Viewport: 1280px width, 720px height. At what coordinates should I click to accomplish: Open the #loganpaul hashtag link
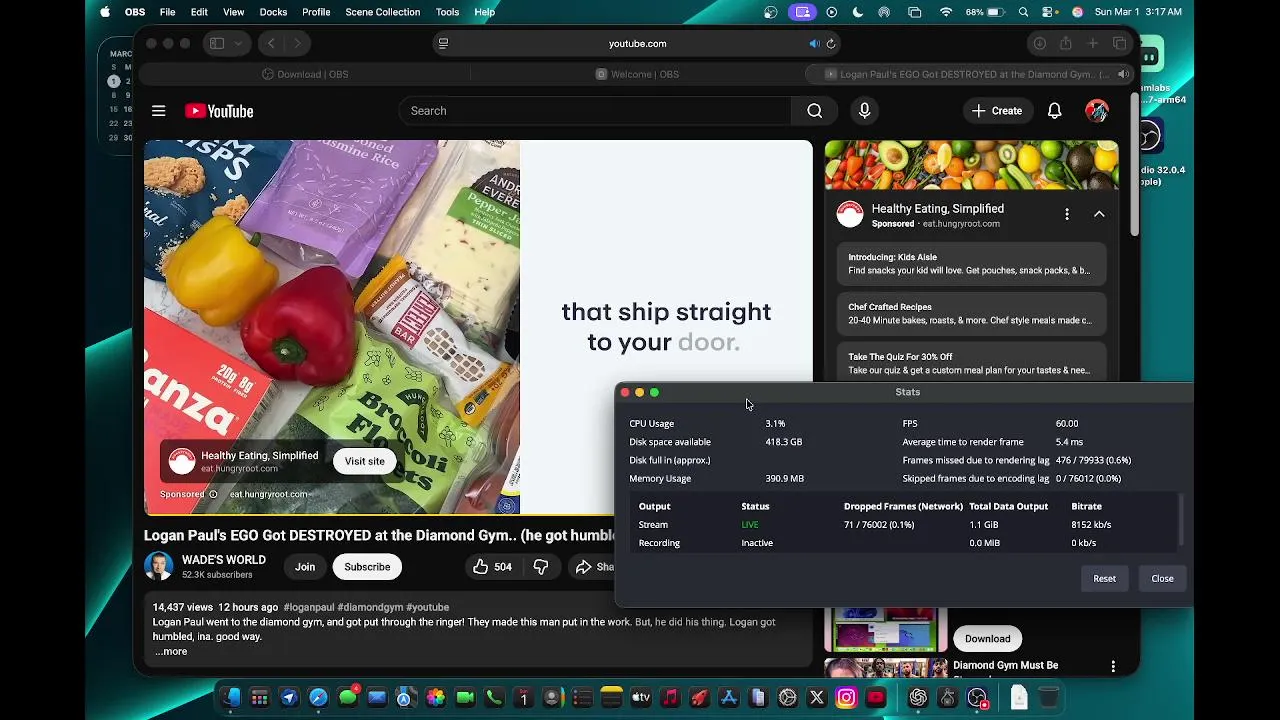point(309,607)
